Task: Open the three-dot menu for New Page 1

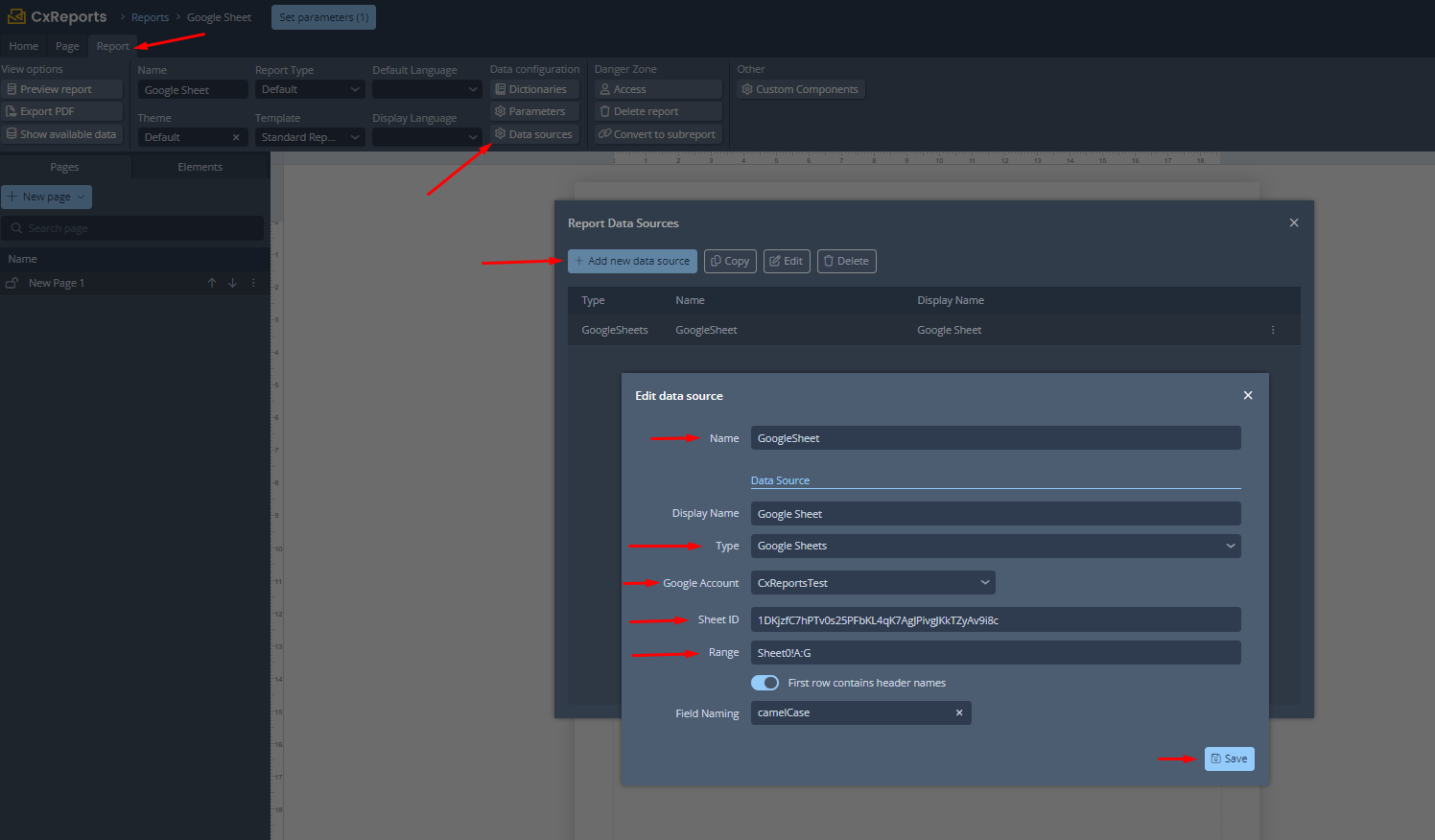Action: [x=253, y=283]
